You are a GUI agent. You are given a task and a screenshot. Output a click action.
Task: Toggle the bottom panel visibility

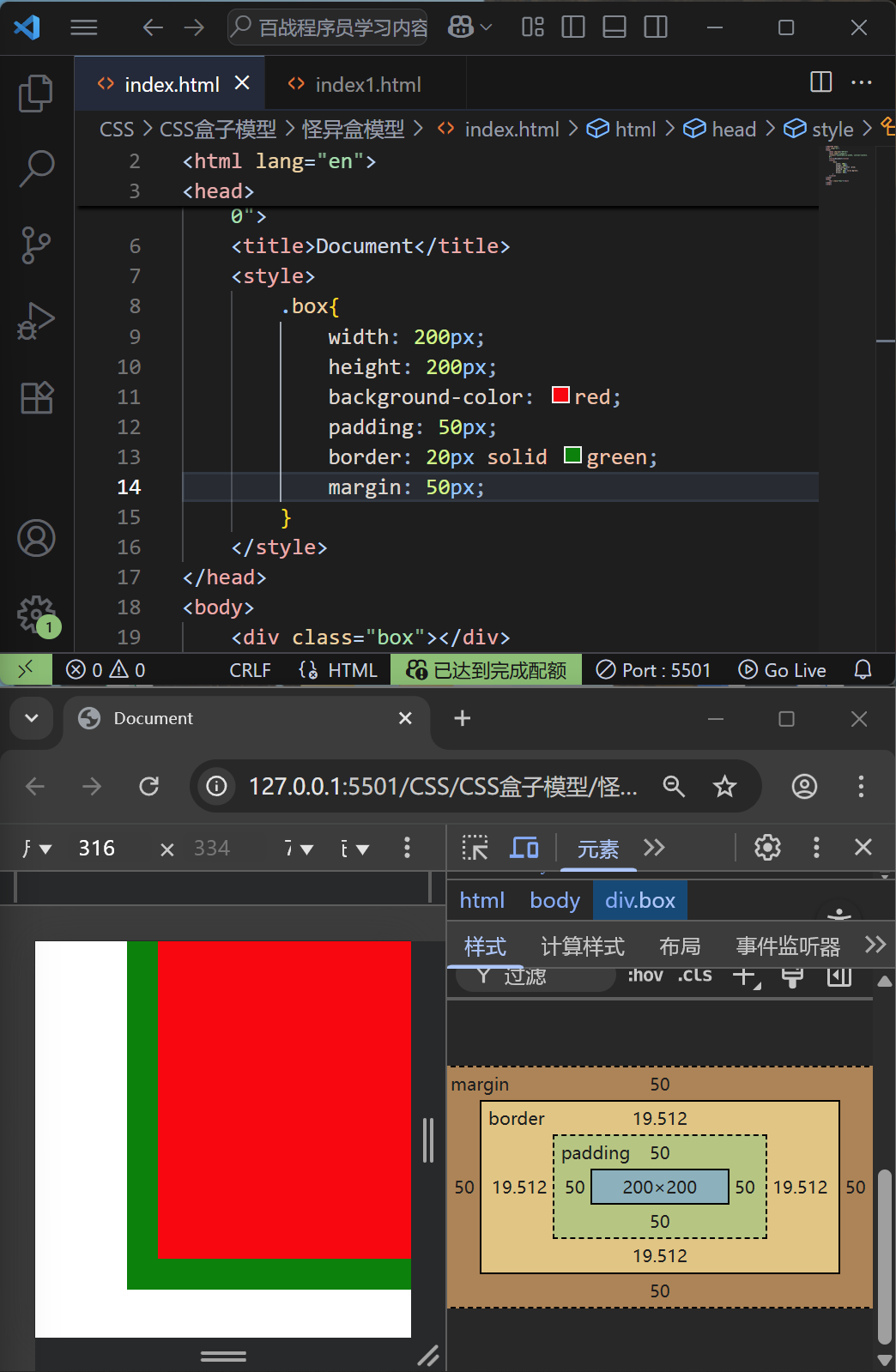(614, 27)
